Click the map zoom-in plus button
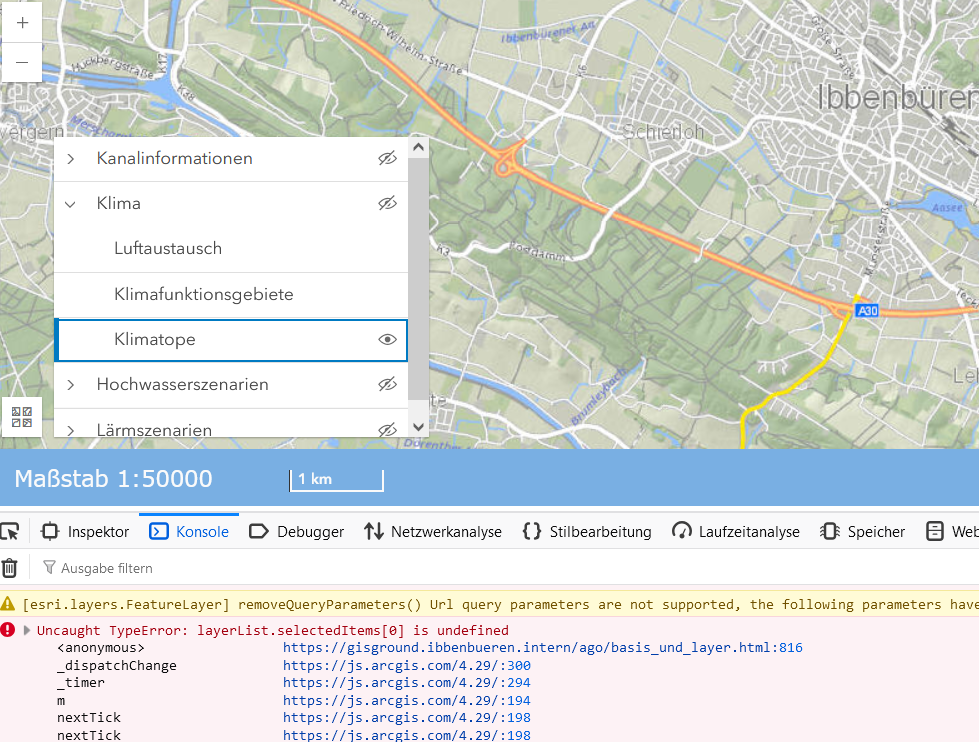 [21, 21]
